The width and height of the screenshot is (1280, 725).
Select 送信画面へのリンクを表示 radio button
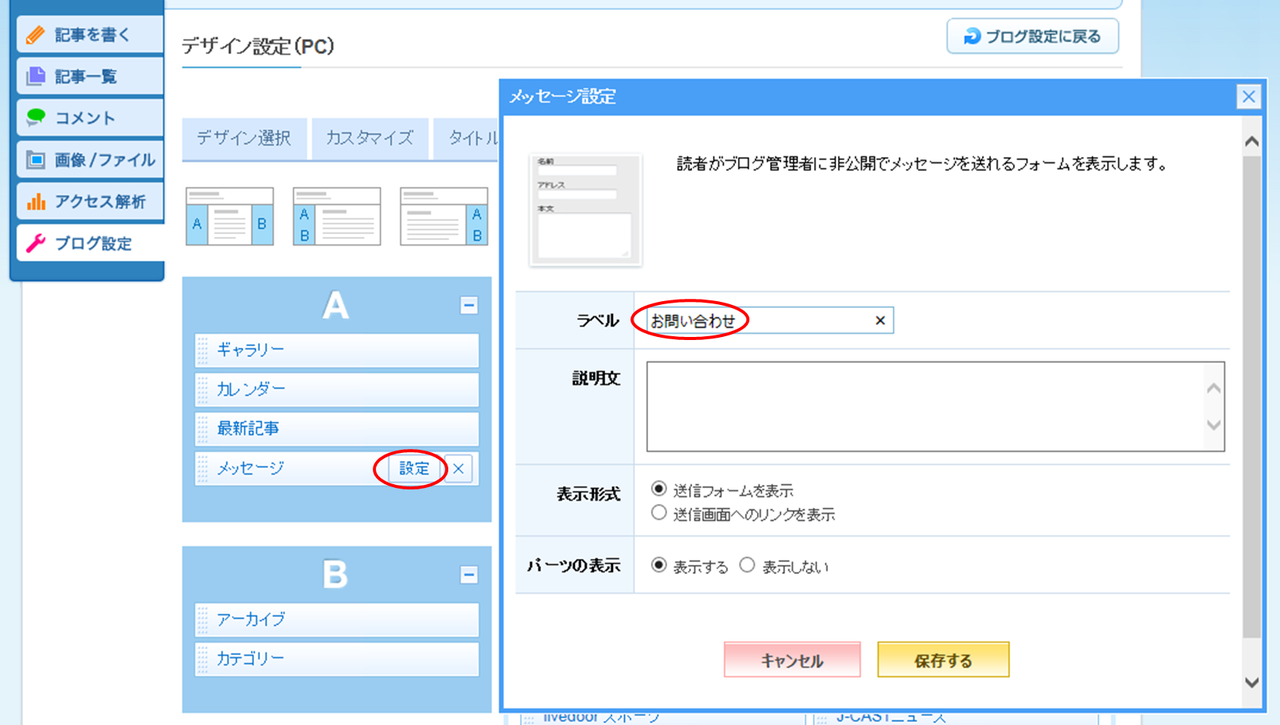pos(658,514)
